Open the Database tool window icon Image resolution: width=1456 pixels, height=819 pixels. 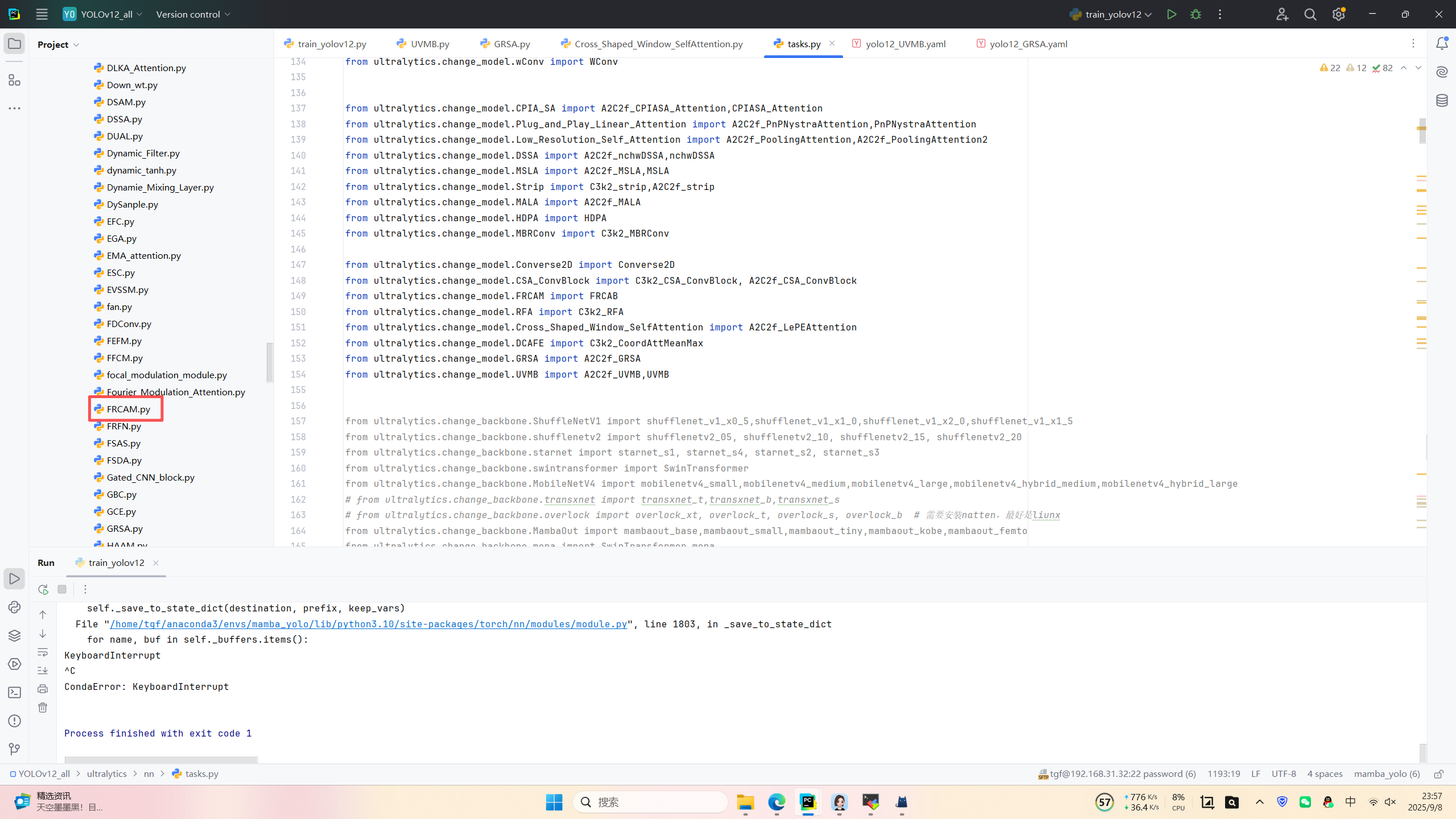[1442, 101]
